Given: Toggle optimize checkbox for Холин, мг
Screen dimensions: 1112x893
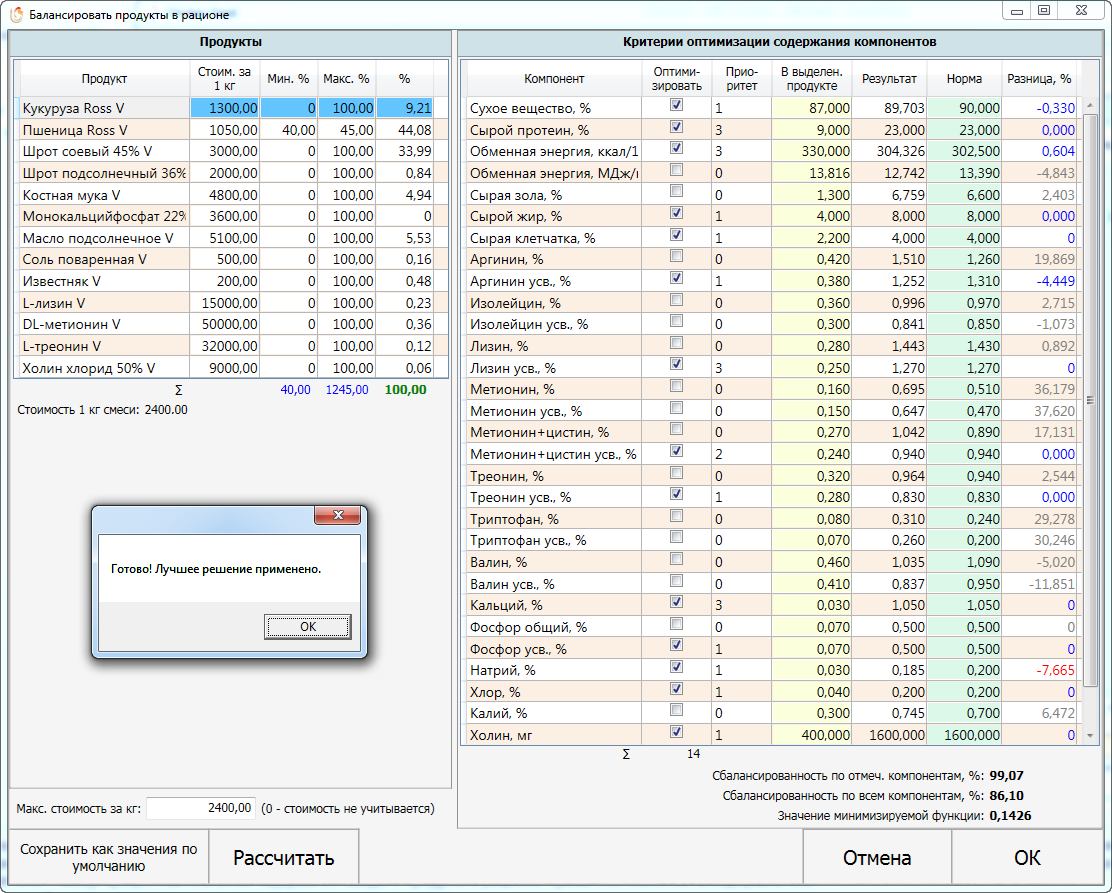Looking at the screenshot, I should pyautogui.click(x=677, y=732).
